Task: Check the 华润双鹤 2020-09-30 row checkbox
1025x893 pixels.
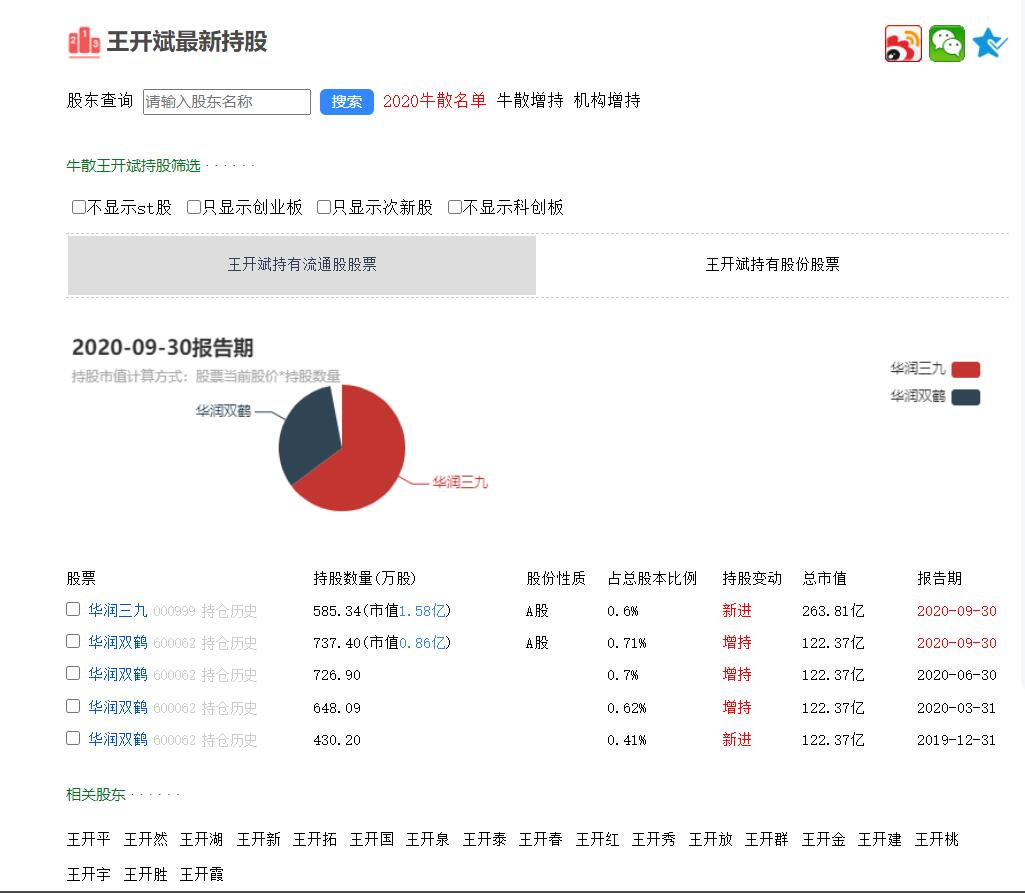Action: (x=73, y=641)
